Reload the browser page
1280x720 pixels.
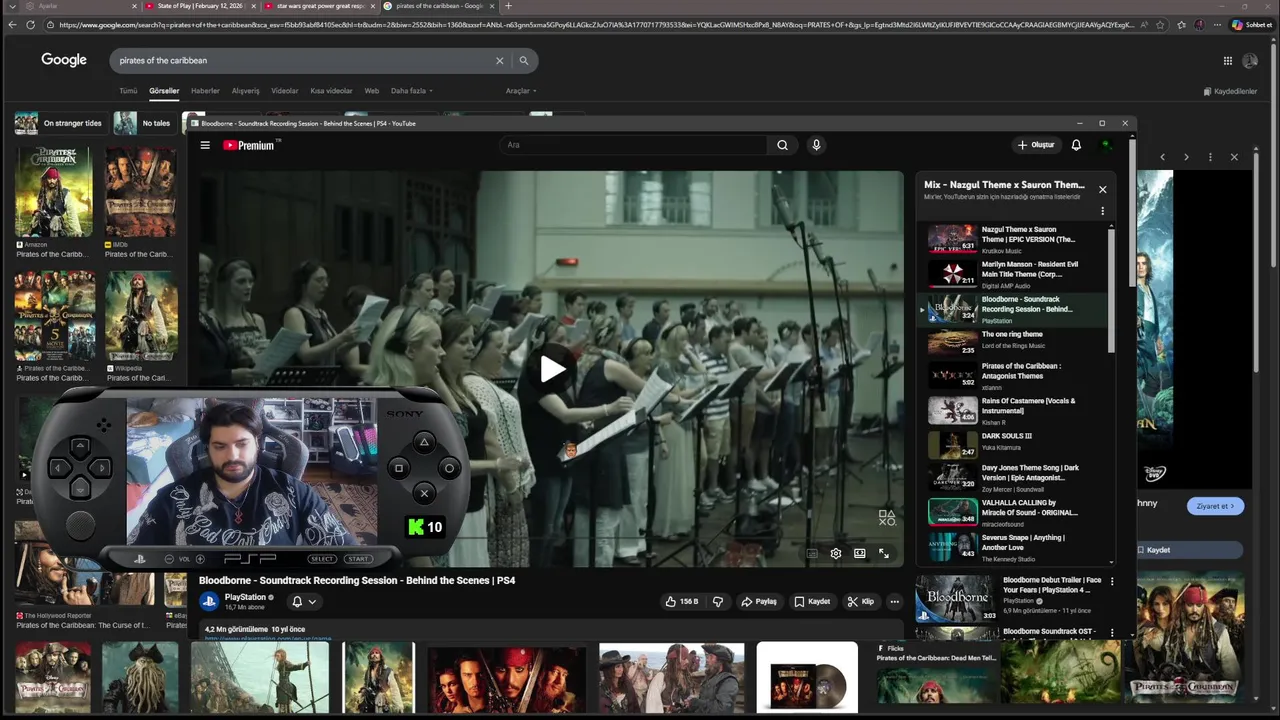(x=30, y=25)
